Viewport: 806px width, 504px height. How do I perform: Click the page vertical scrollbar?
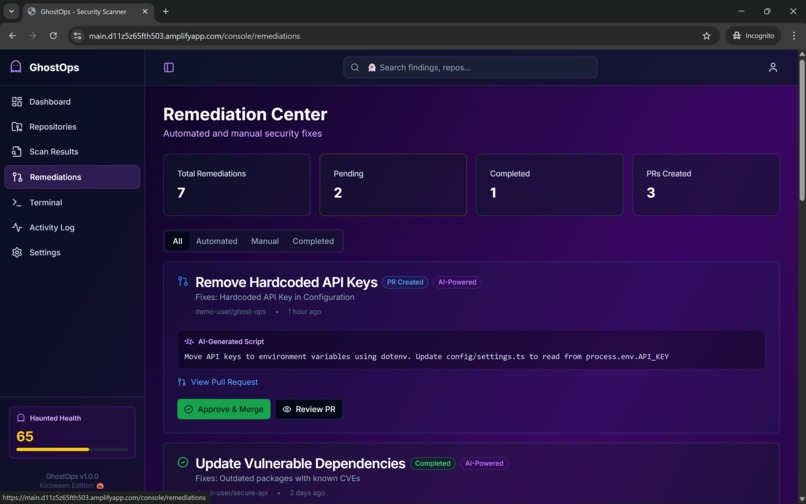(x=802, y=130)
